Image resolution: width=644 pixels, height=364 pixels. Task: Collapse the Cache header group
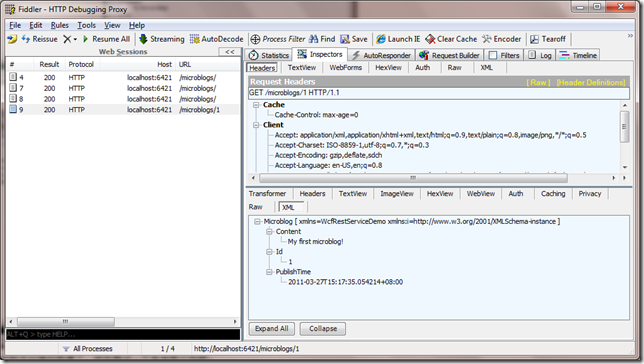(x=256, y=105)
